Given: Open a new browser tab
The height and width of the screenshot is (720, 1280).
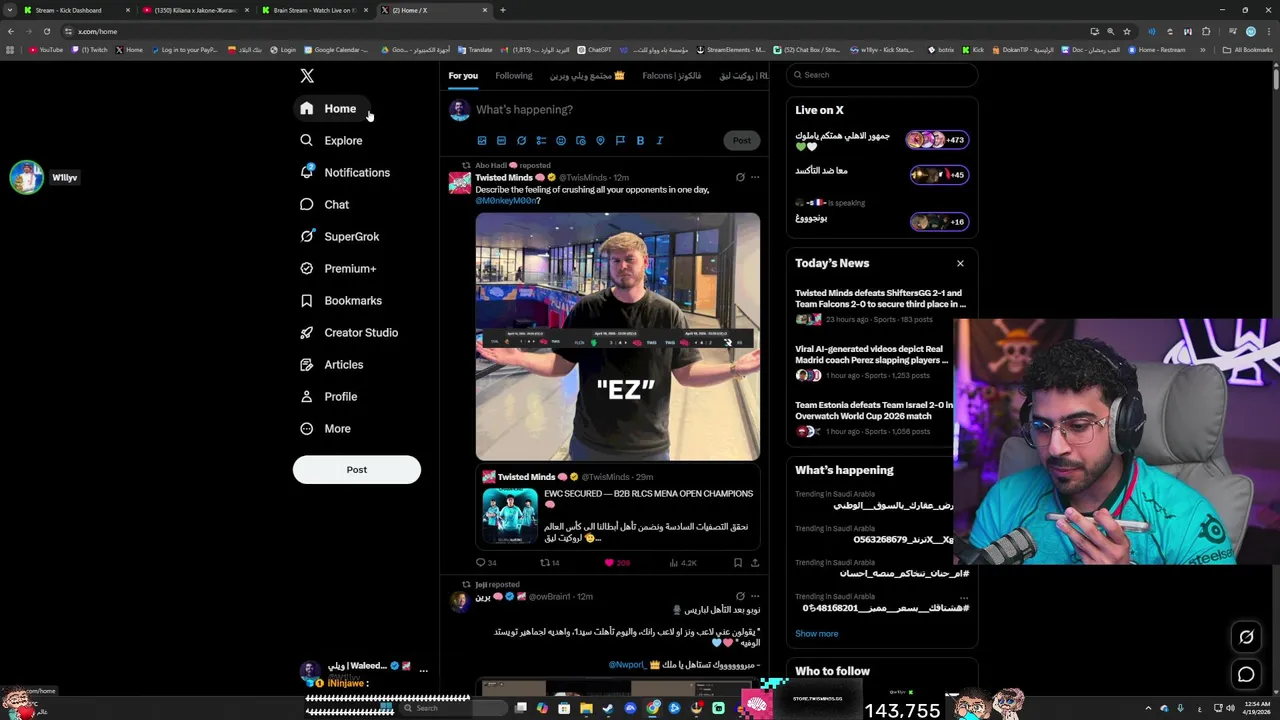Looking at the screenshot, I should point(502,10).
